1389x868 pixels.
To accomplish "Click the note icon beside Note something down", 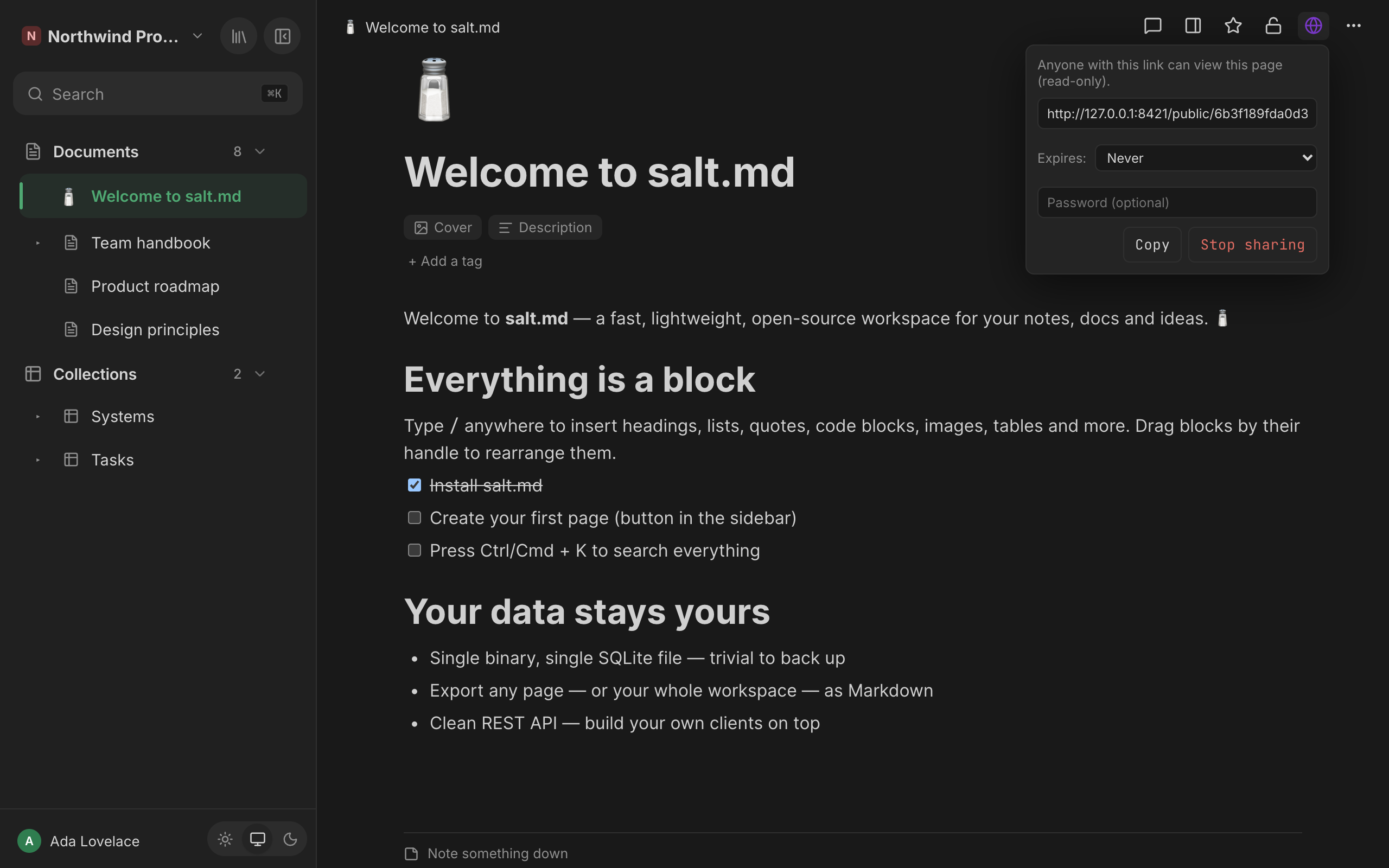I will pyautogui.click(x=411, y=854).
